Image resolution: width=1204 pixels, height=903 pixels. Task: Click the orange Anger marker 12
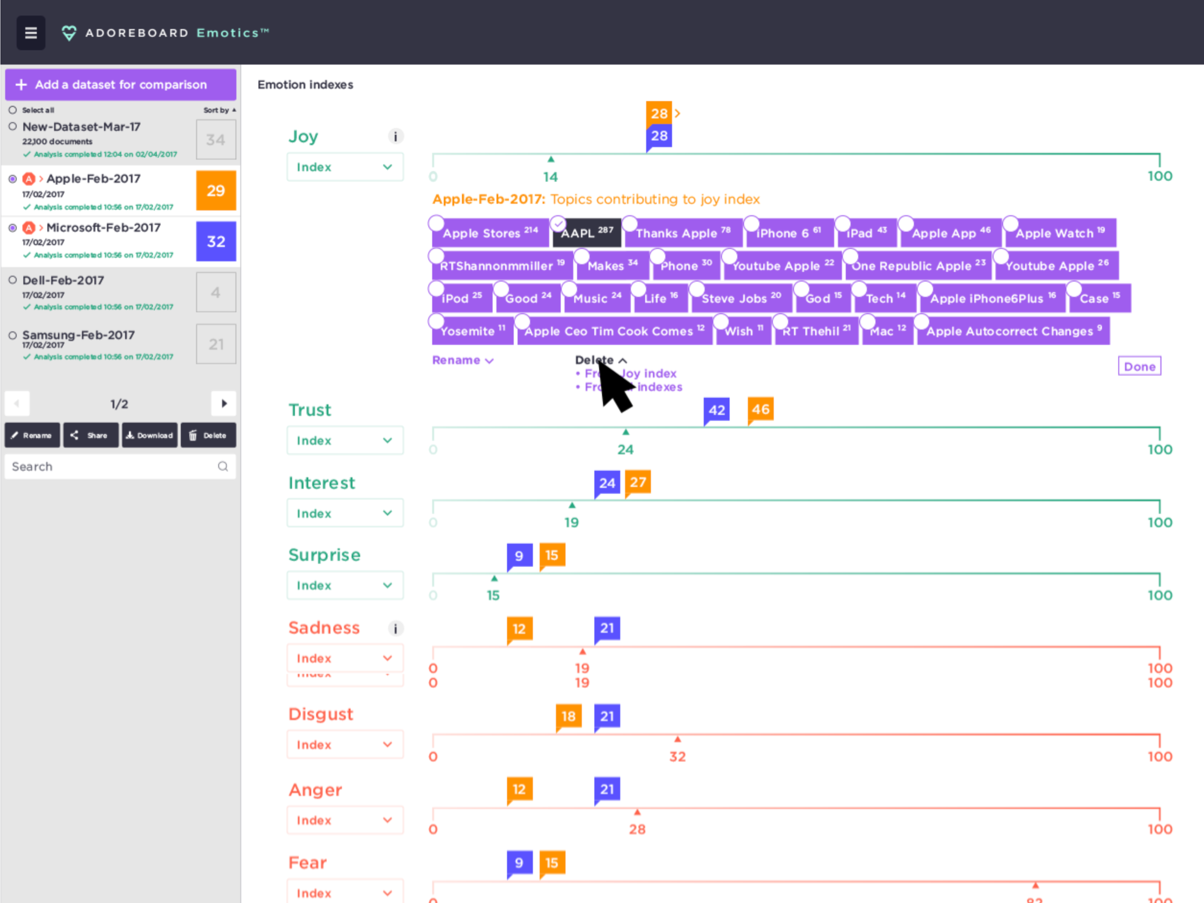(519, 790)
